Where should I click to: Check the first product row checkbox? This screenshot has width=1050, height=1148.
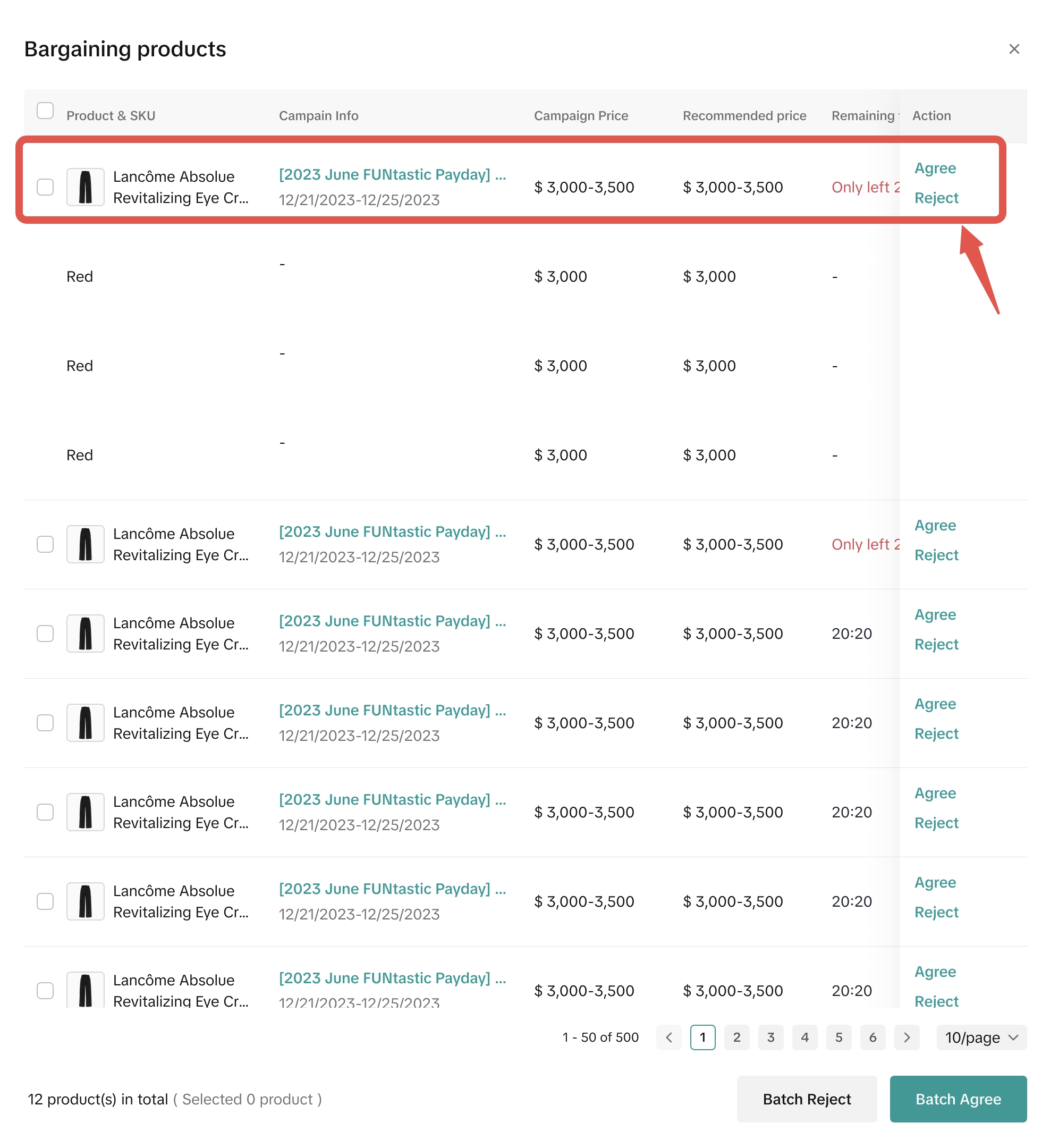[45, 187]
